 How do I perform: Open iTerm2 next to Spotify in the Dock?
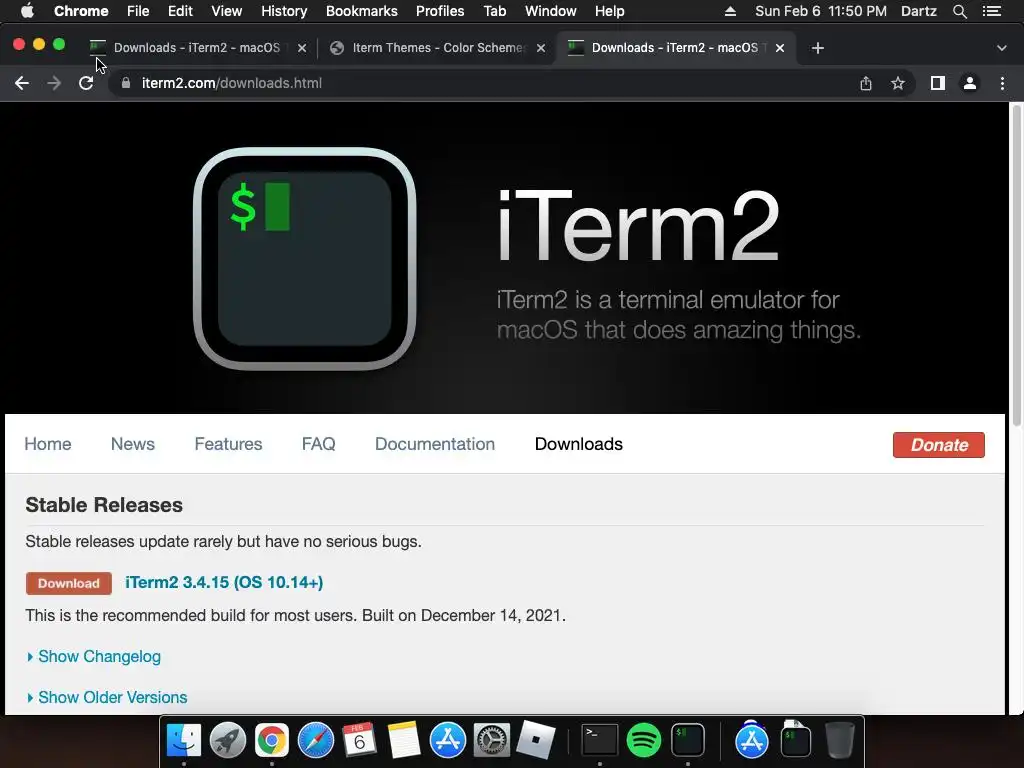point(688,740)
